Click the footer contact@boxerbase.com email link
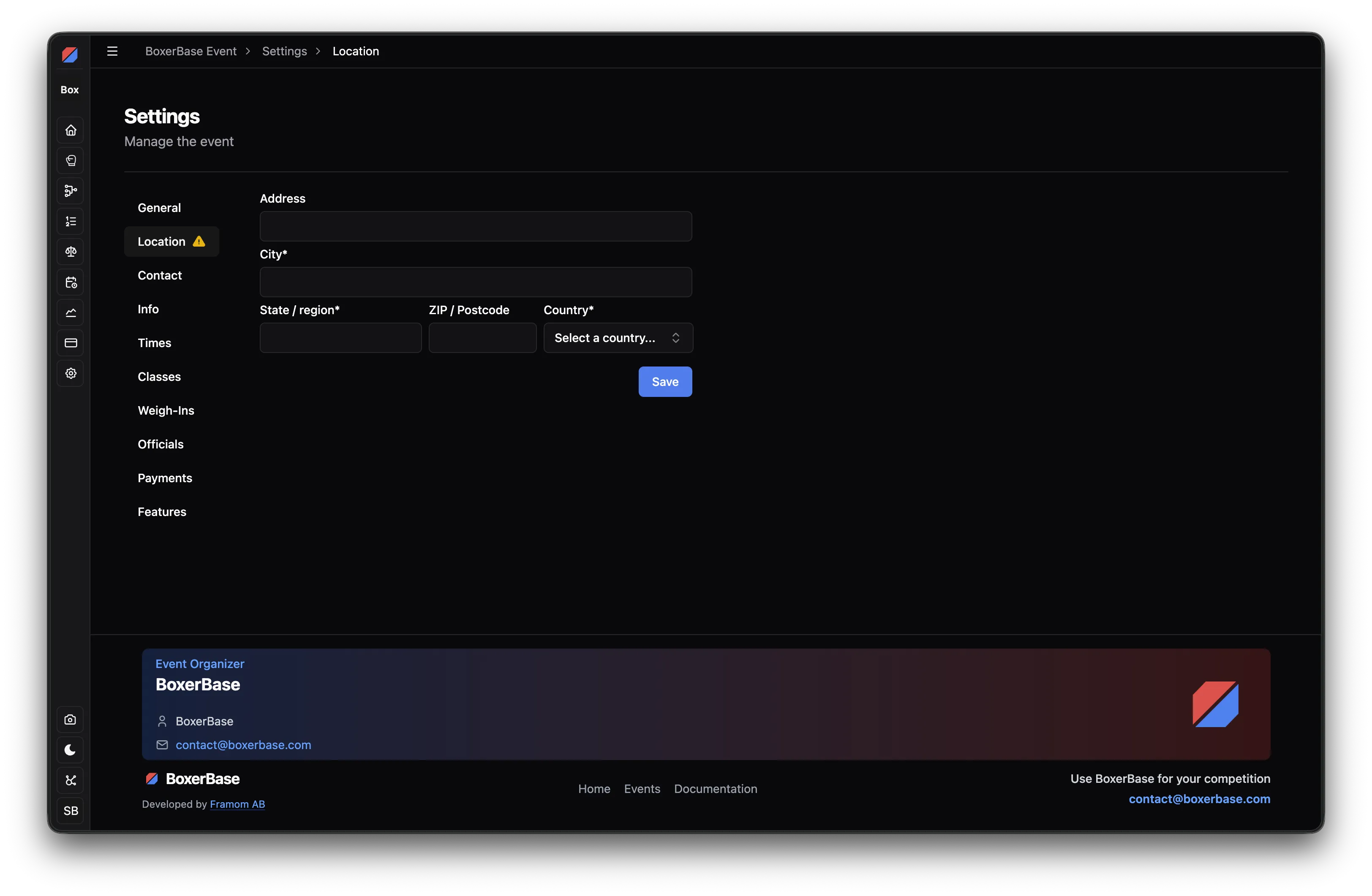The image size is (1372, 896). pos(1200,799)
